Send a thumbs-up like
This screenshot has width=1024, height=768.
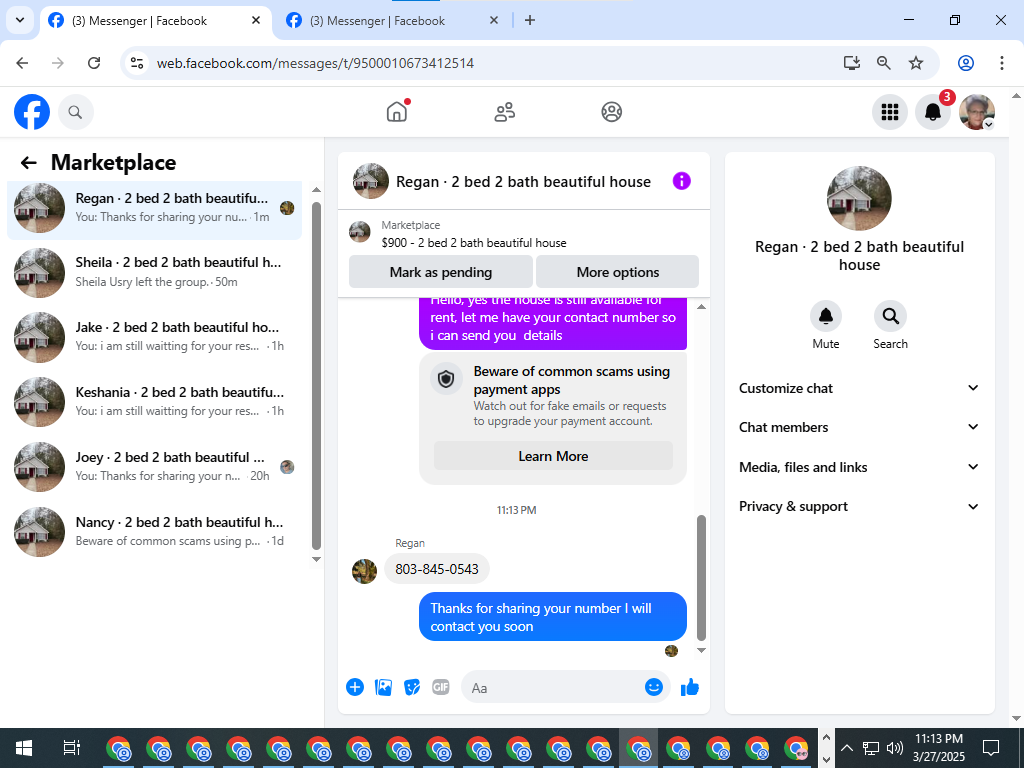coord(690,687)
